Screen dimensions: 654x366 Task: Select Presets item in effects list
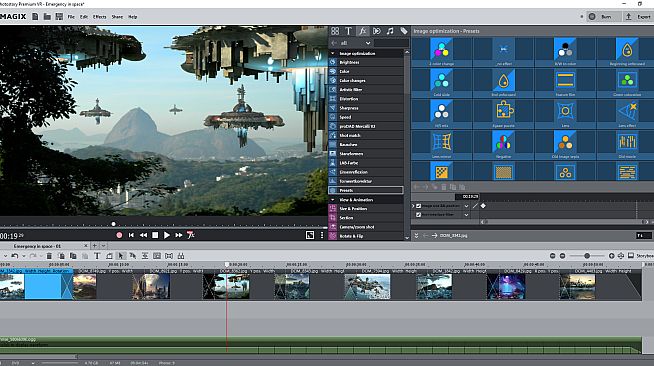(366, 190)
